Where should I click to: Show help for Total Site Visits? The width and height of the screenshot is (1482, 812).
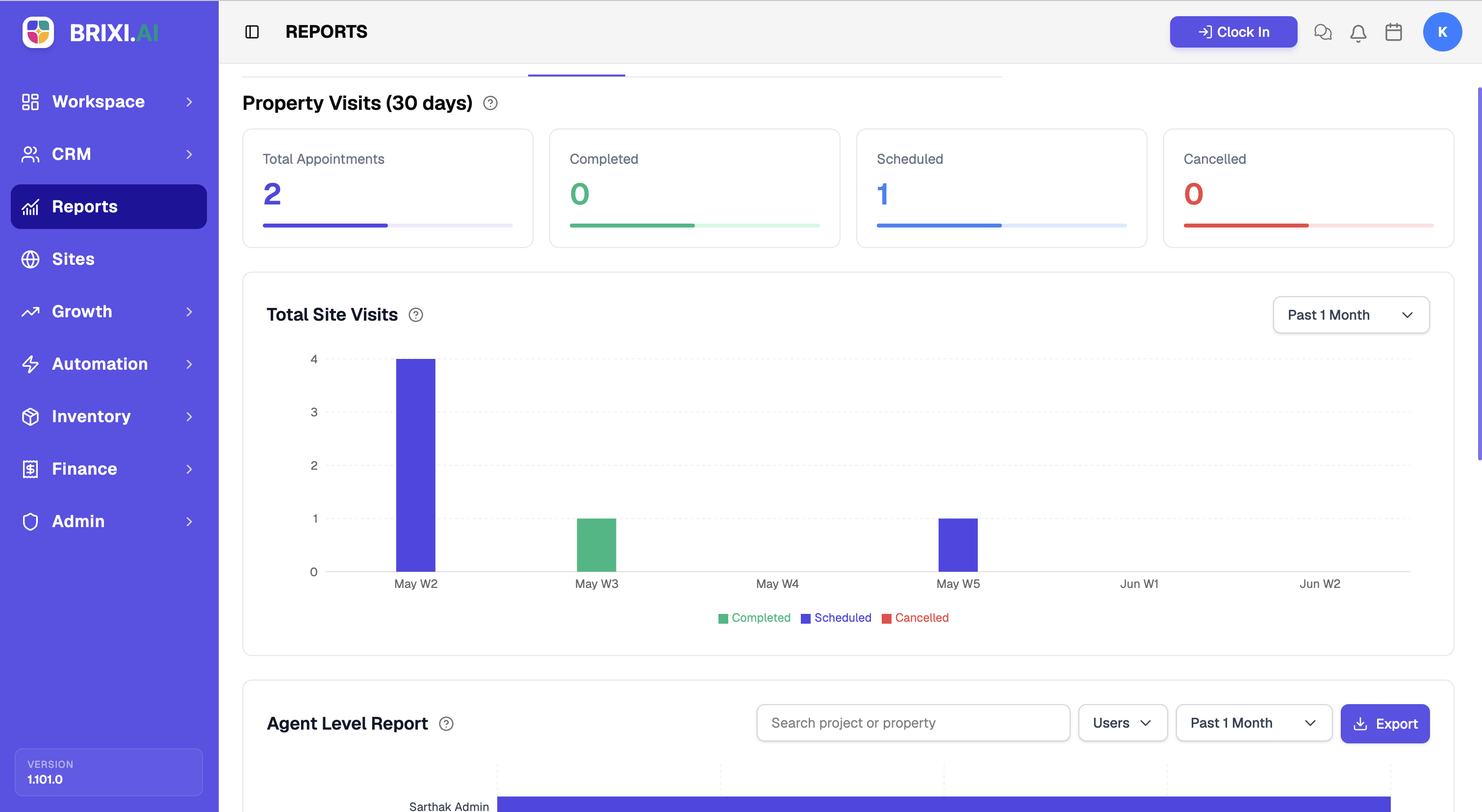416,315
